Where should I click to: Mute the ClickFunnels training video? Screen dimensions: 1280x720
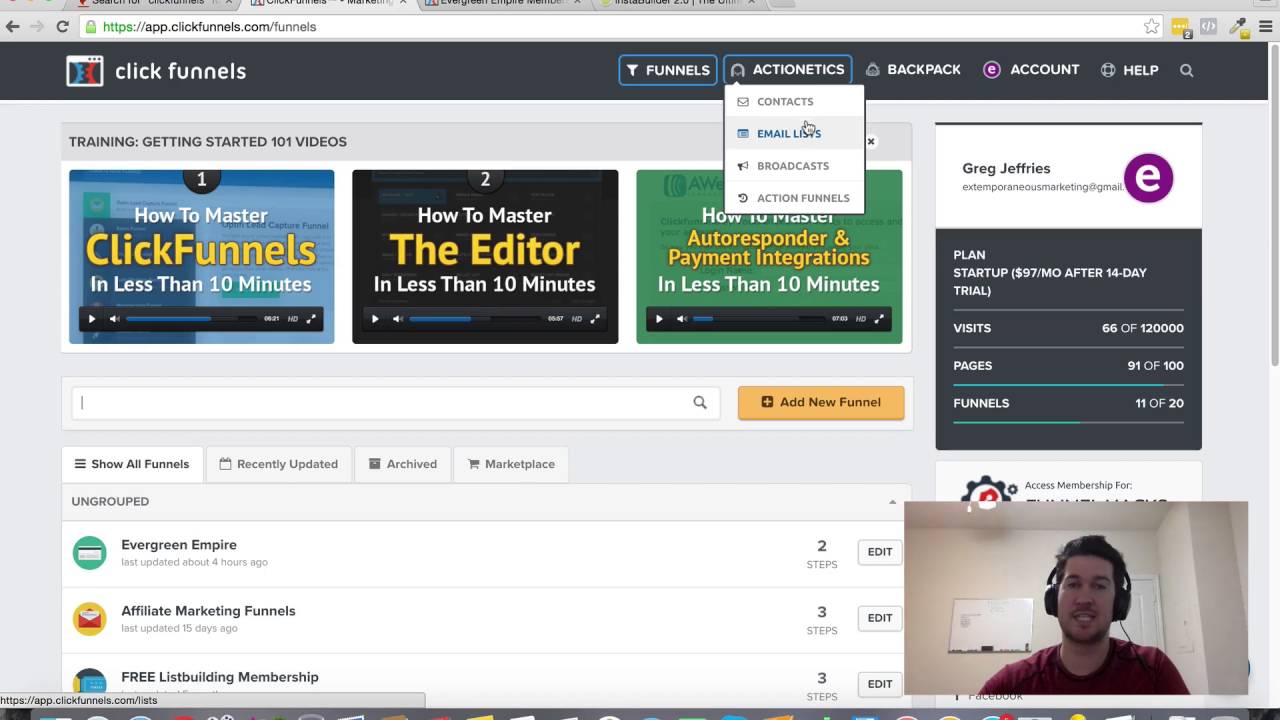coord(114,319)
